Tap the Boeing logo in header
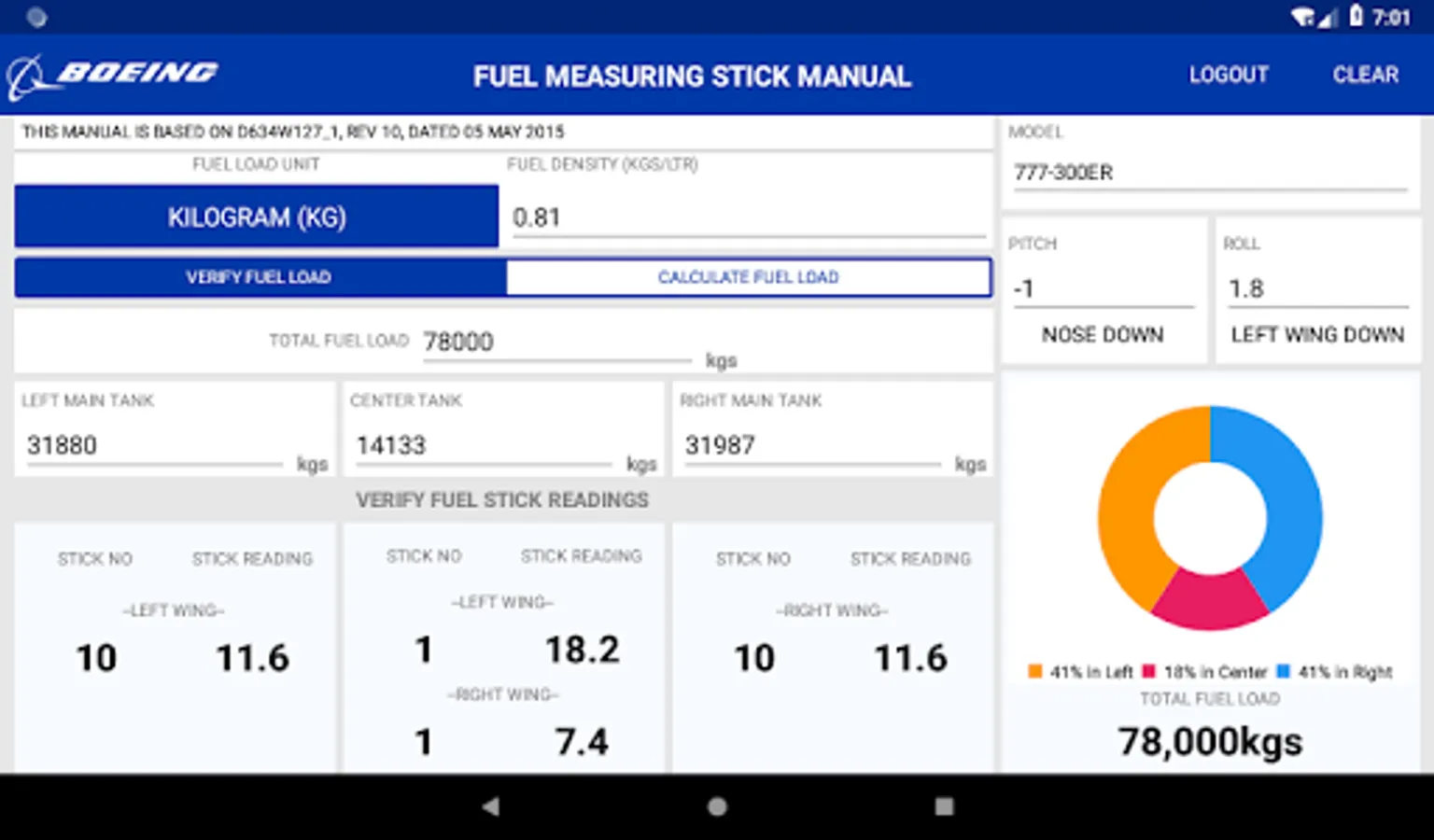 pos(112,76)
